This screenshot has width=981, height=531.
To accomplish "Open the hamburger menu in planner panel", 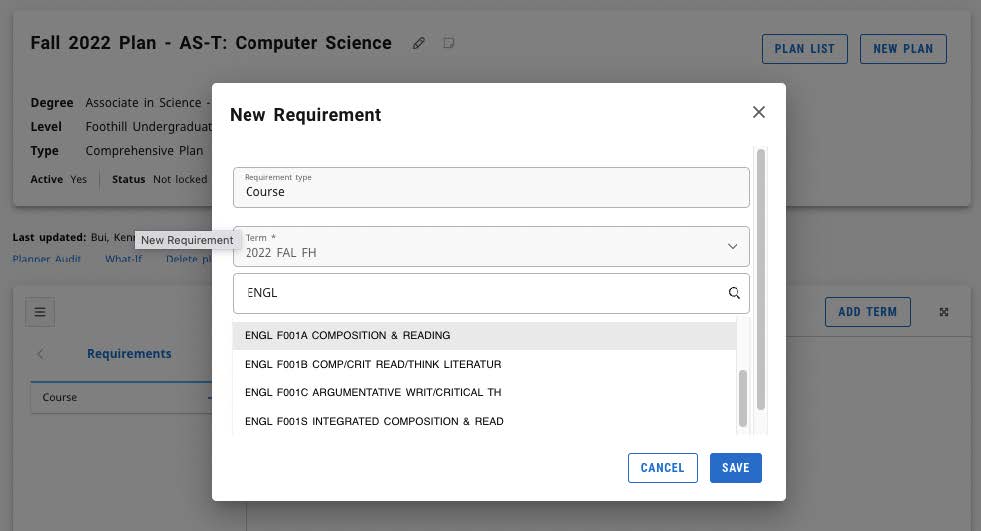I will [40, 312].
